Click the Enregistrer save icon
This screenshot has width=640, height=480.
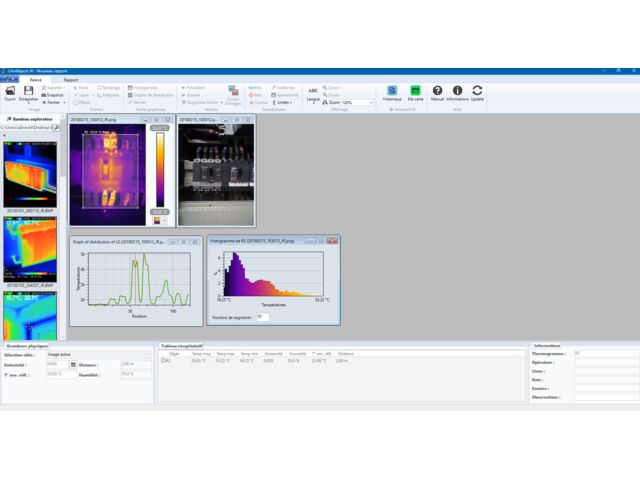(x=29, y=90)
